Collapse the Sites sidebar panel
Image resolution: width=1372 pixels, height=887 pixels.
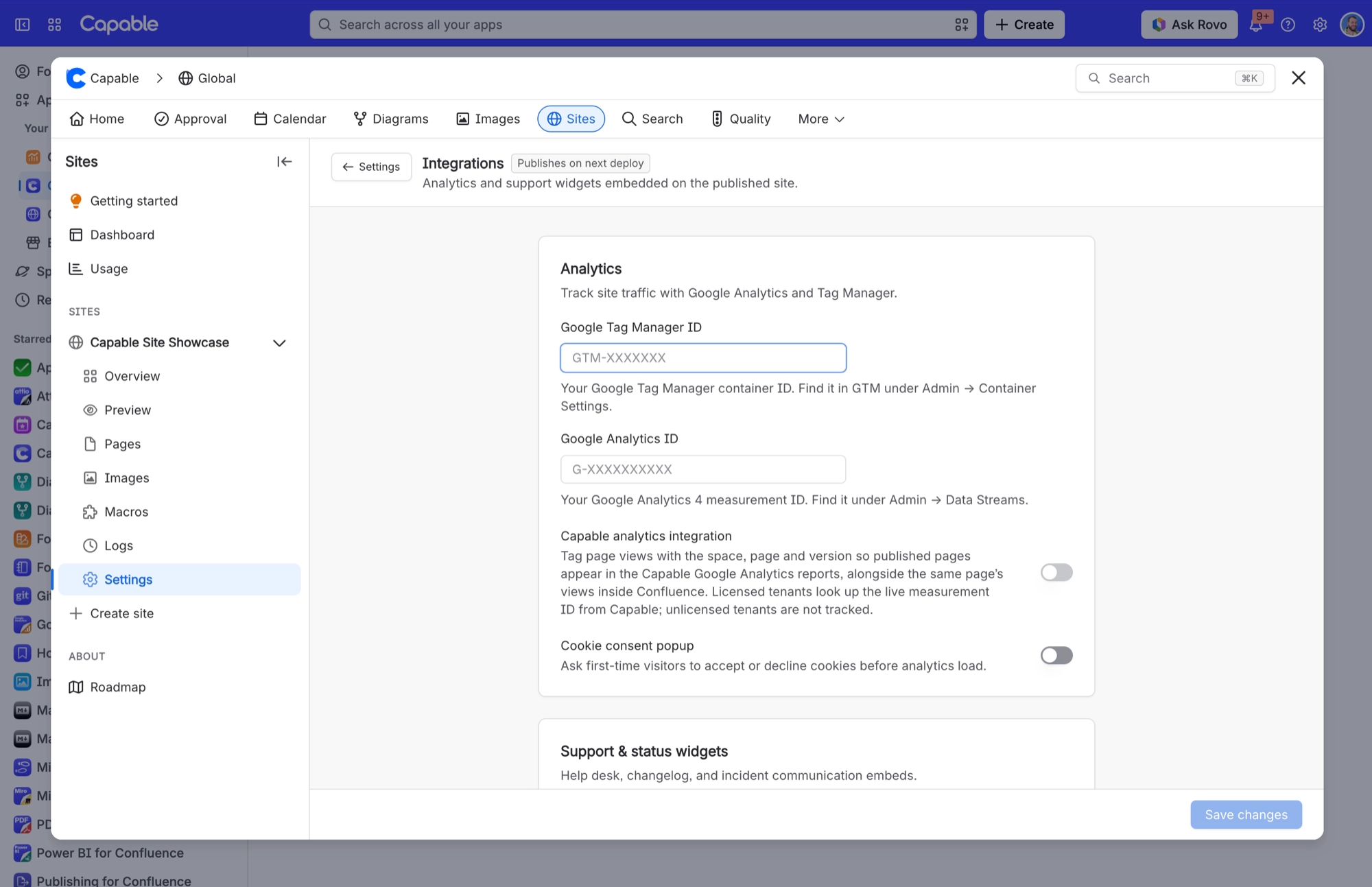284,161
